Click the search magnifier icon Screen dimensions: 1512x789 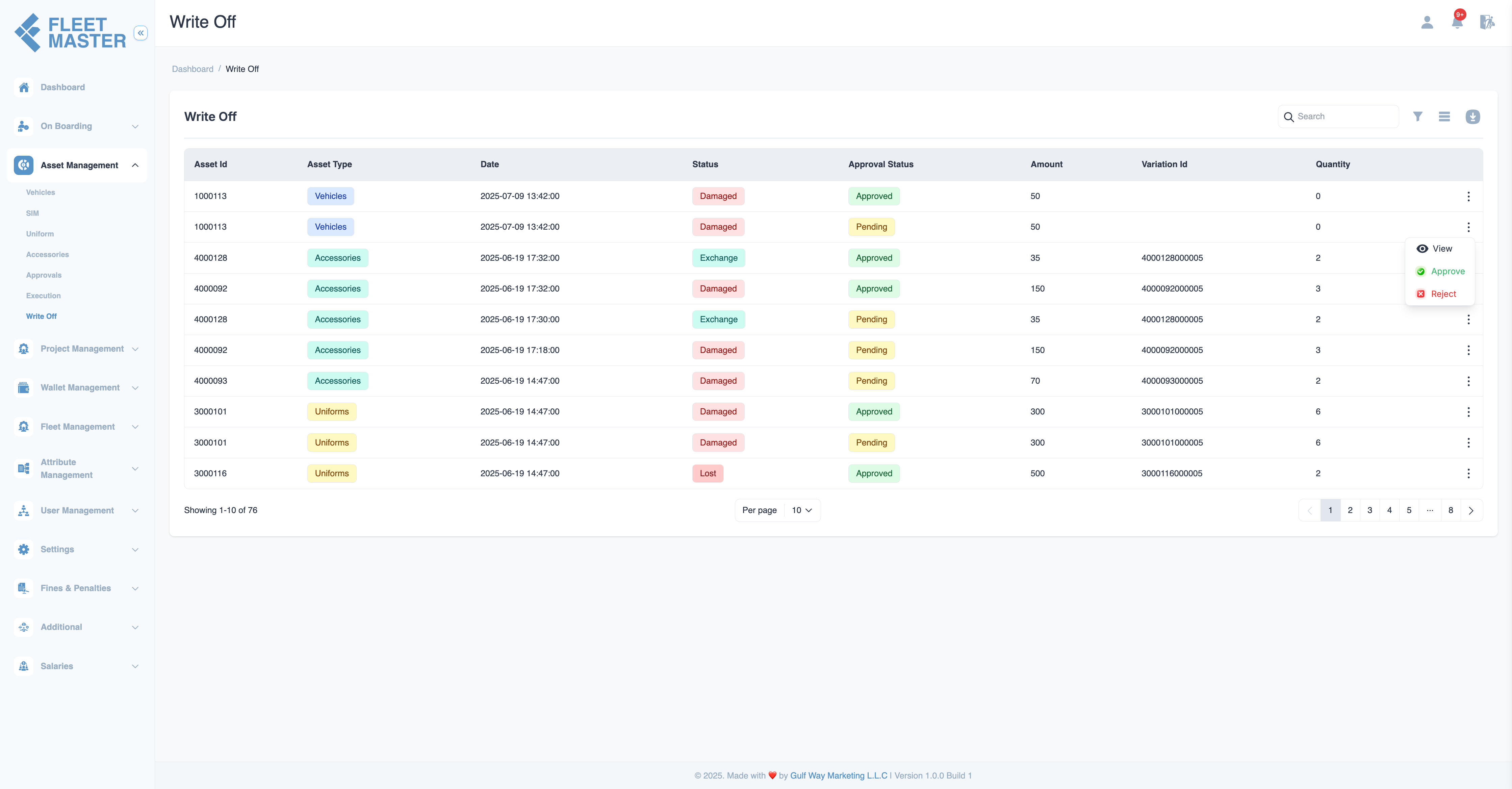tap(1289, 117)
